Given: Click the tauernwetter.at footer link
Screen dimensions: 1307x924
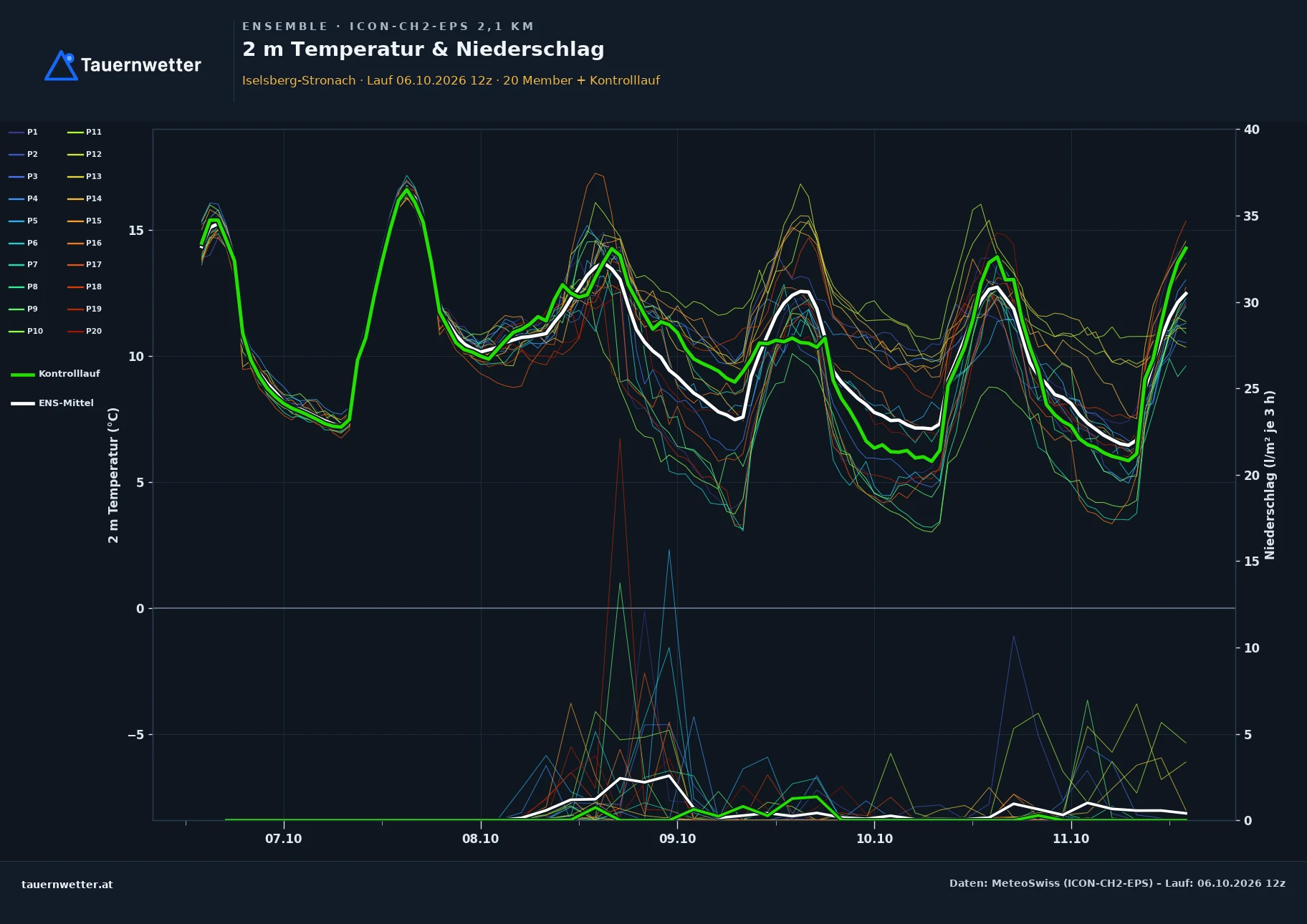Looking at the screenshot, I should coord(67,885).
